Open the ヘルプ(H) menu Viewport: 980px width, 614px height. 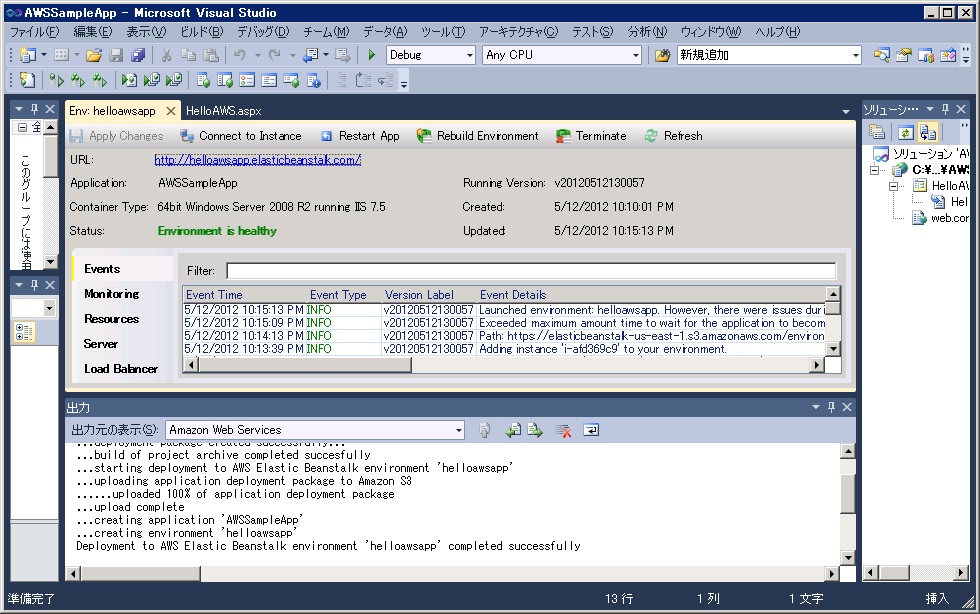click(x=778, y=32)
